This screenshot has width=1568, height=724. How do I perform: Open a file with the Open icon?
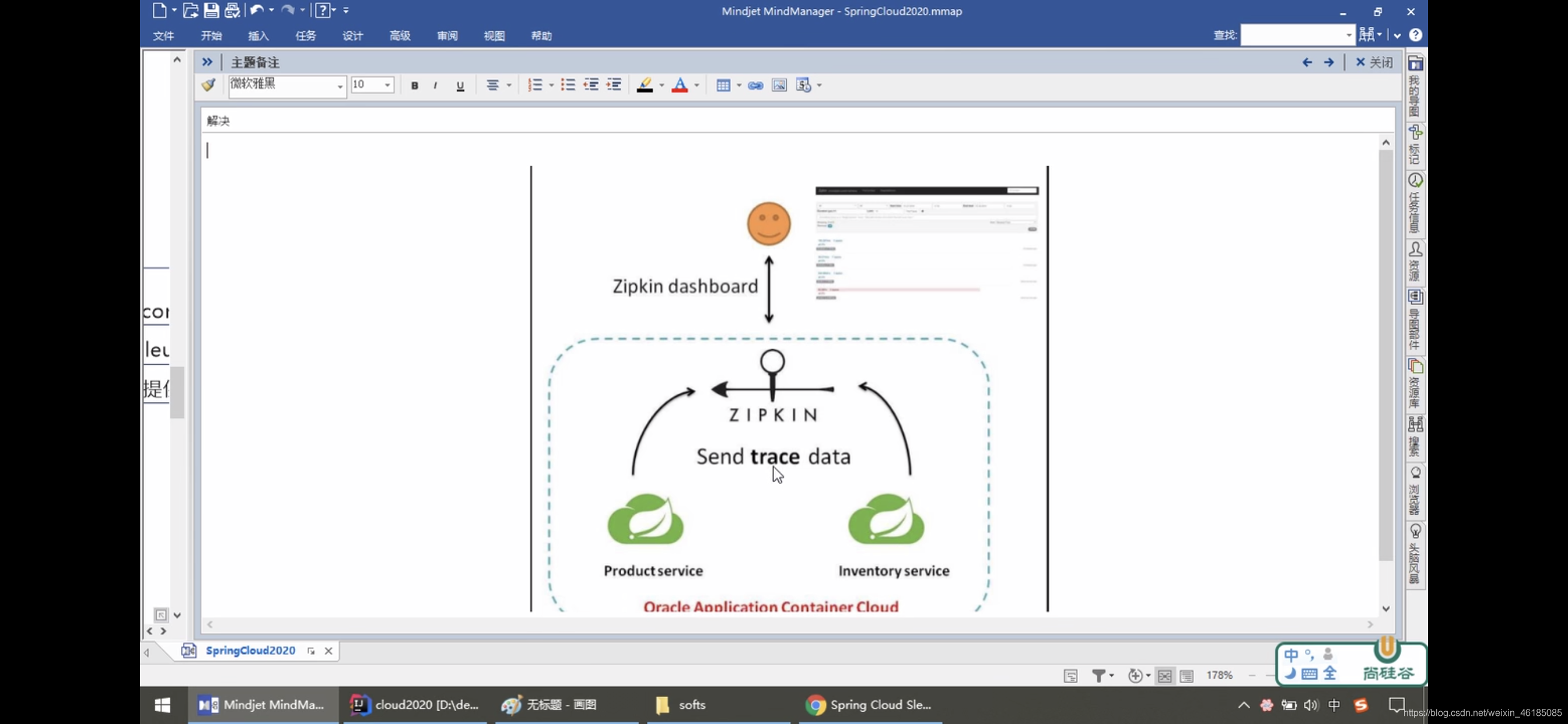191,10
